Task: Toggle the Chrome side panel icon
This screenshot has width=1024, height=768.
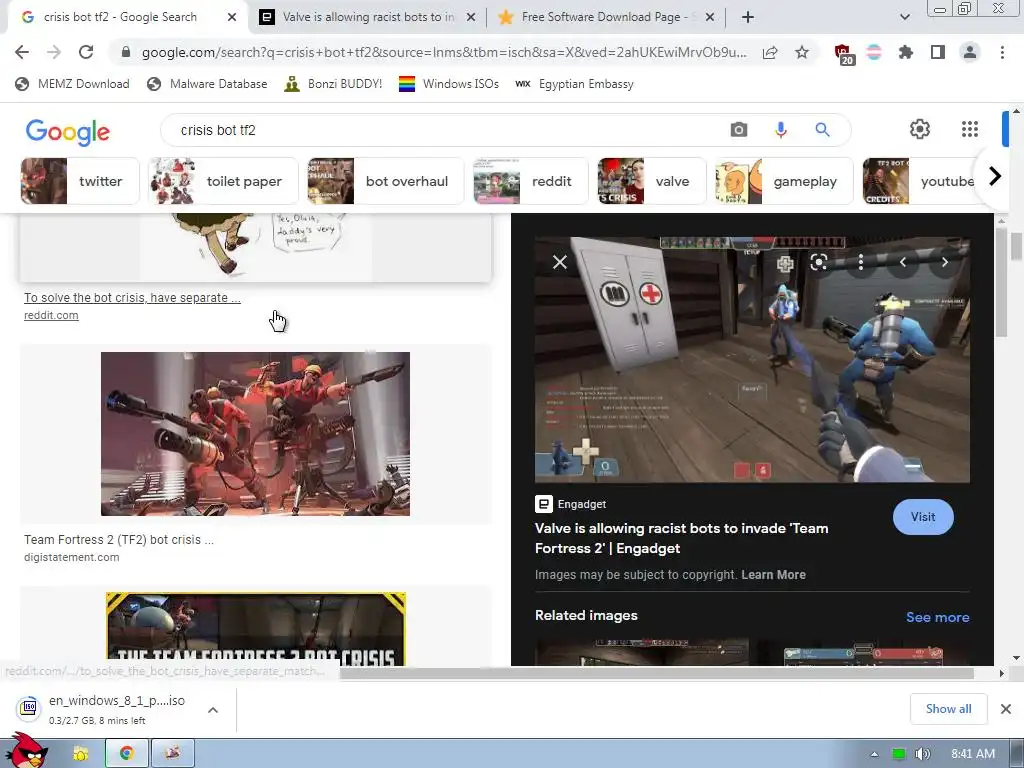Action: click(938, 52)
